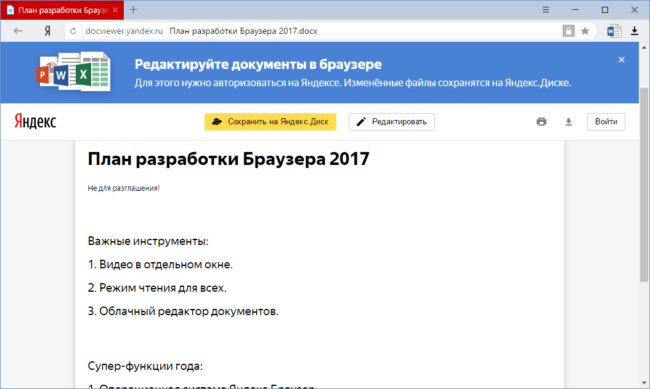Open the protect lock icon in address bar
The height and width of the screenshot is (389, 650).
click(x=568, y=31)
